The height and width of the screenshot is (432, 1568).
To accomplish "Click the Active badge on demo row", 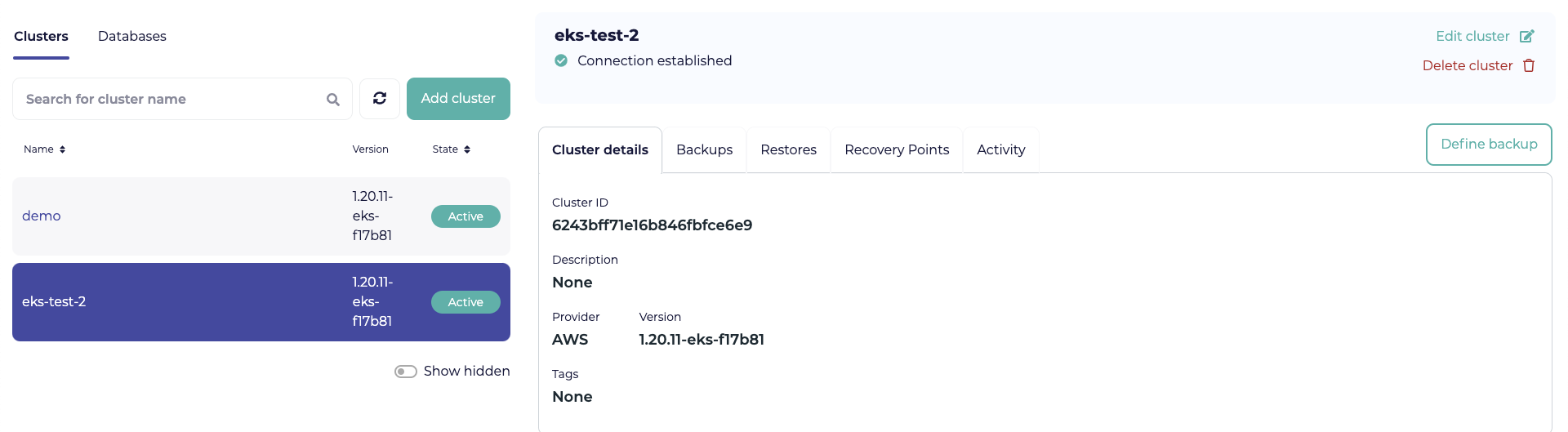I will 465,216.
